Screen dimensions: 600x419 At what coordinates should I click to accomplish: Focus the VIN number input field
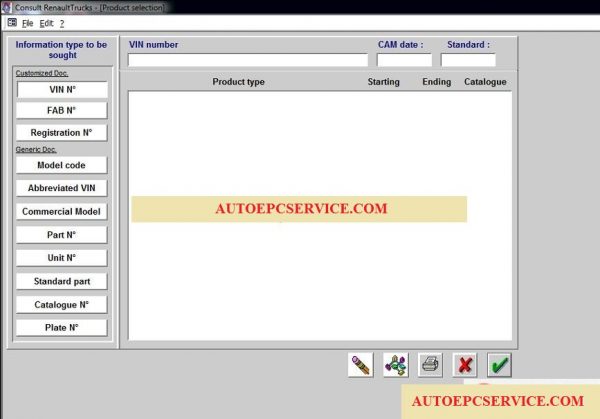click(248, 60)
